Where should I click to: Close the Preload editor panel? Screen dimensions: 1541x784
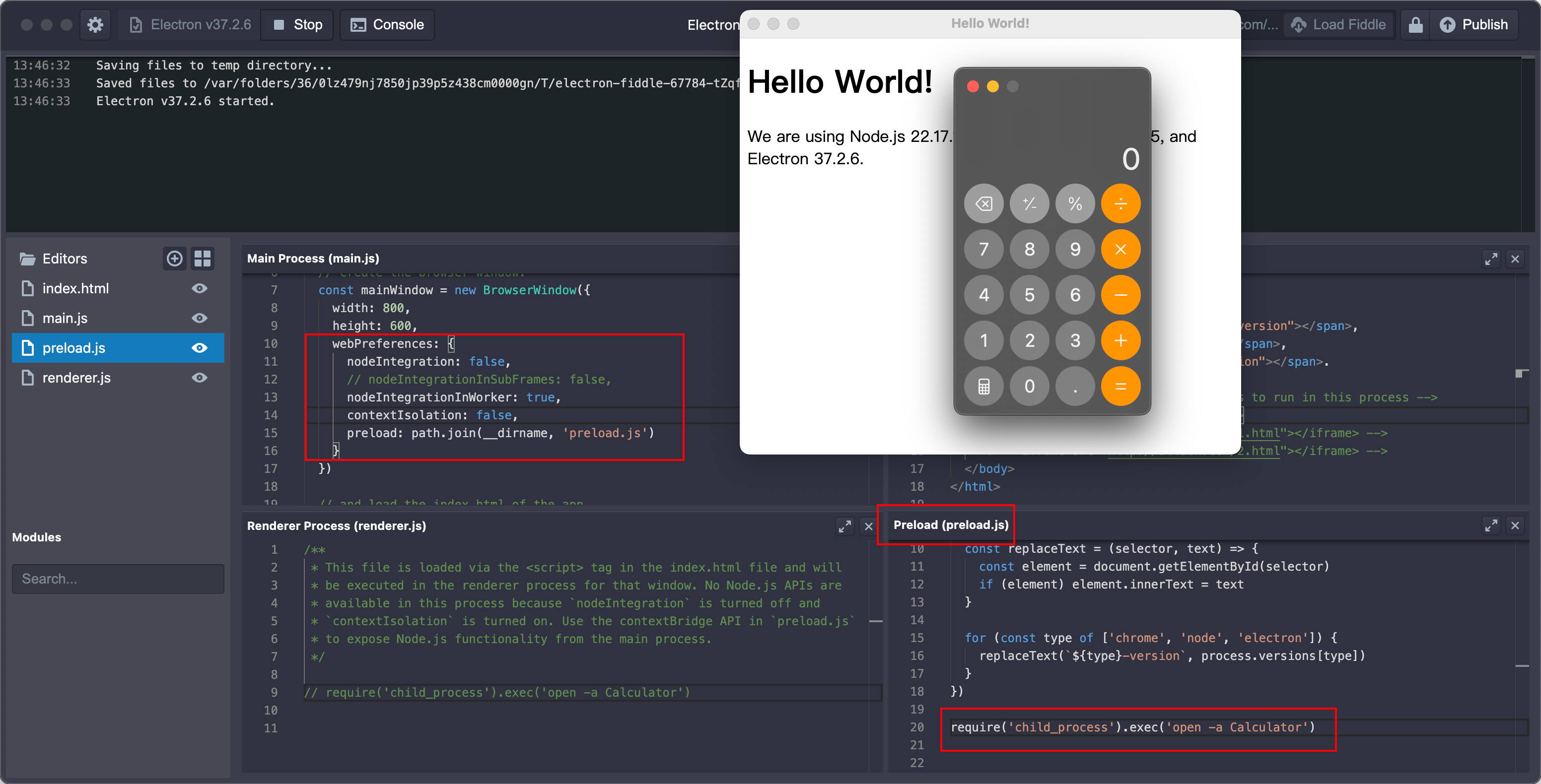point(1515,525)
